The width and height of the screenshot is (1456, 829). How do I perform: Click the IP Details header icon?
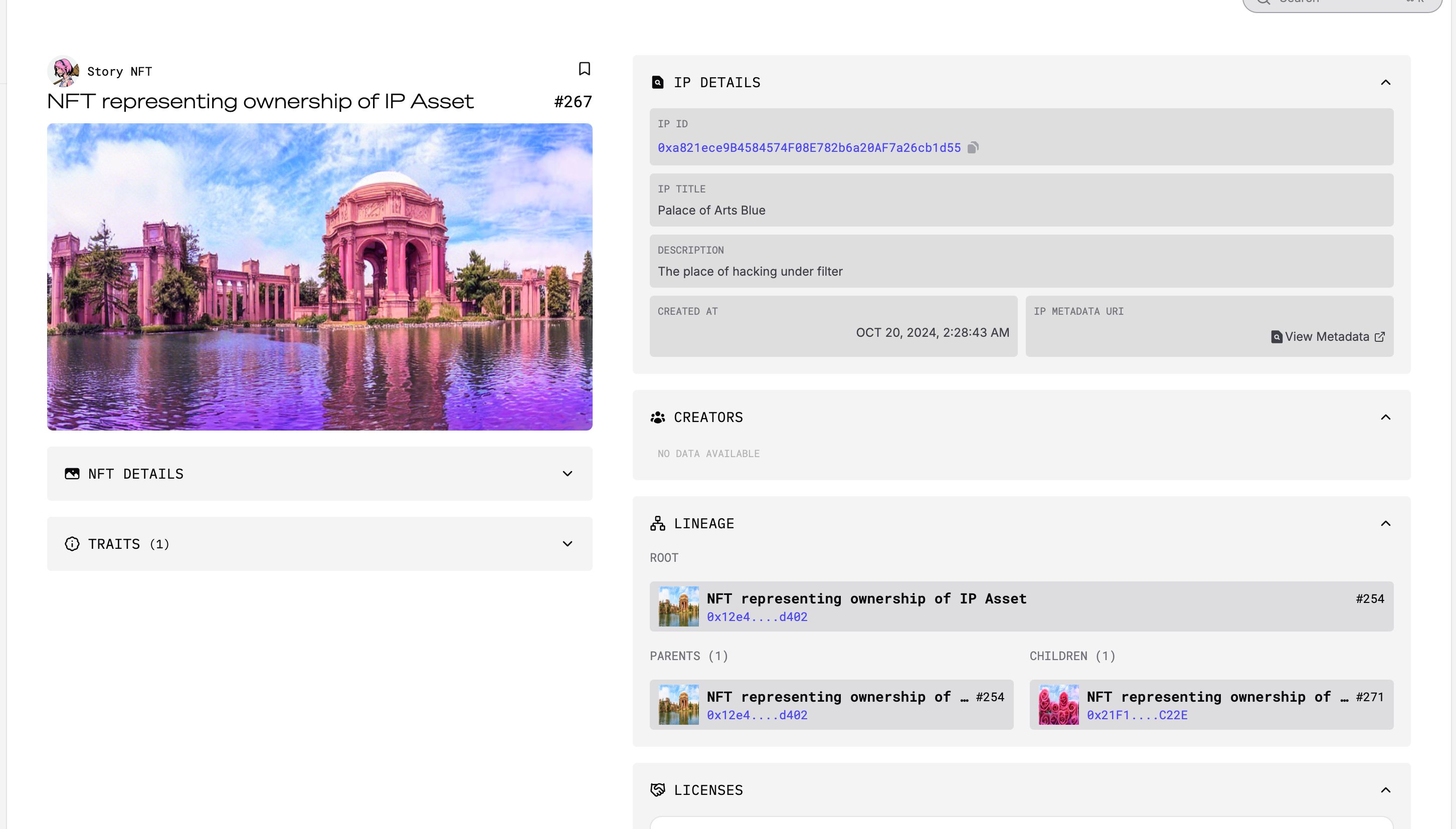(x=658, y=83)
